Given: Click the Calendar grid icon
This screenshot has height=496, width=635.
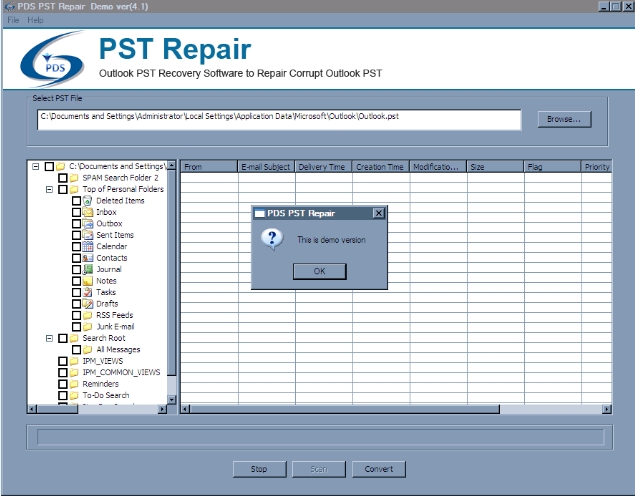Looking at the screenshot, I should click(x=87, y=246).
